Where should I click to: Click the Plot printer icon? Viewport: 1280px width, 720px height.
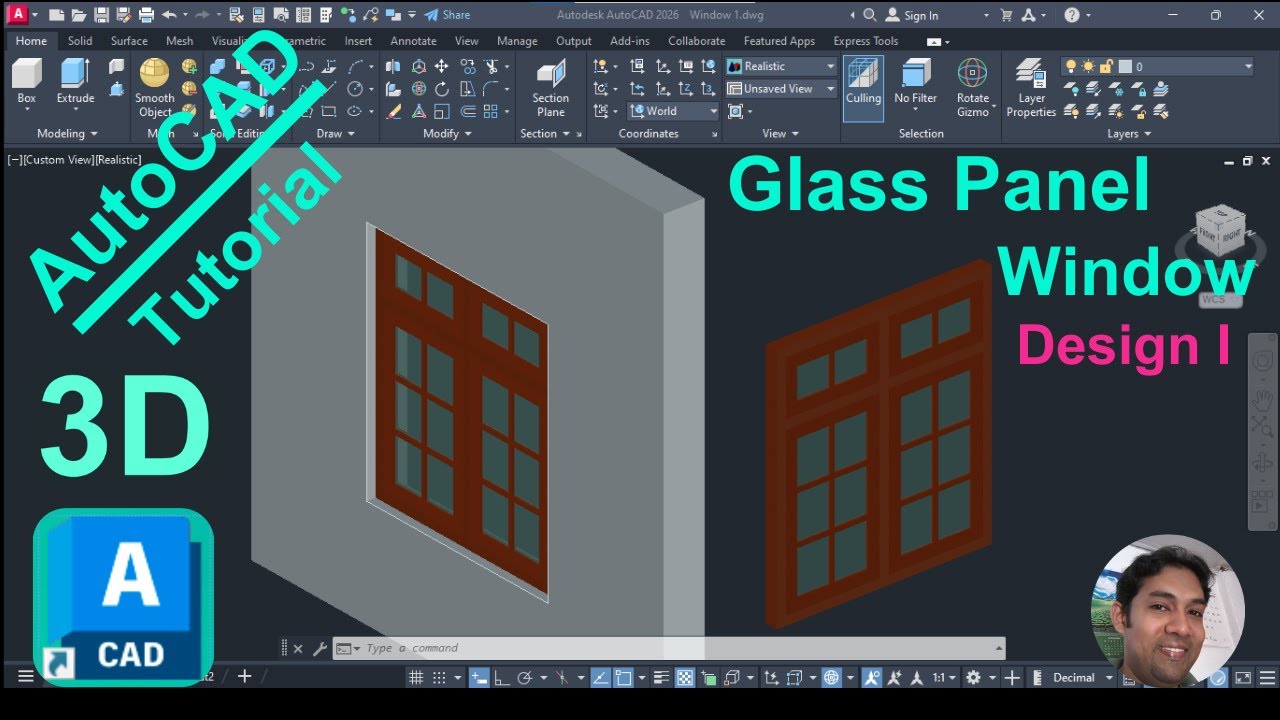[x=146, y=15]
